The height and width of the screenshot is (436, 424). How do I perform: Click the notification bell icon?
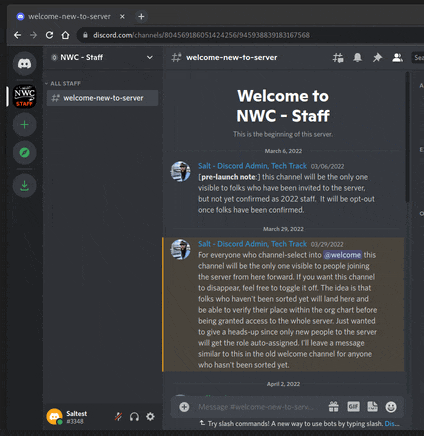pyautogui.click(x=358, y=58)
